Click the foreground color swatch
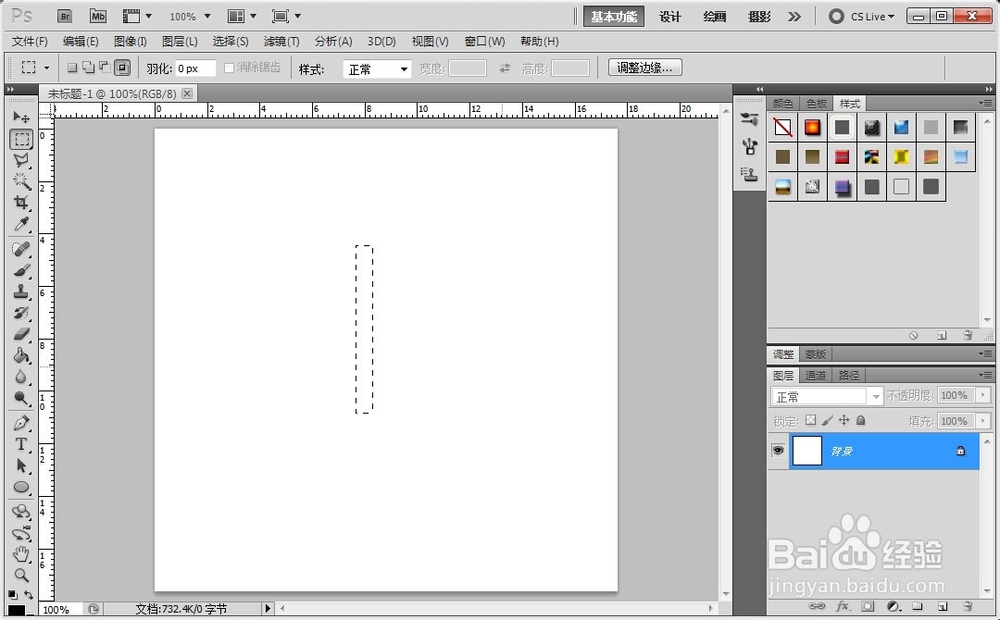The width and height of the screenshot is (1000, 620). [x=16, y=611]
